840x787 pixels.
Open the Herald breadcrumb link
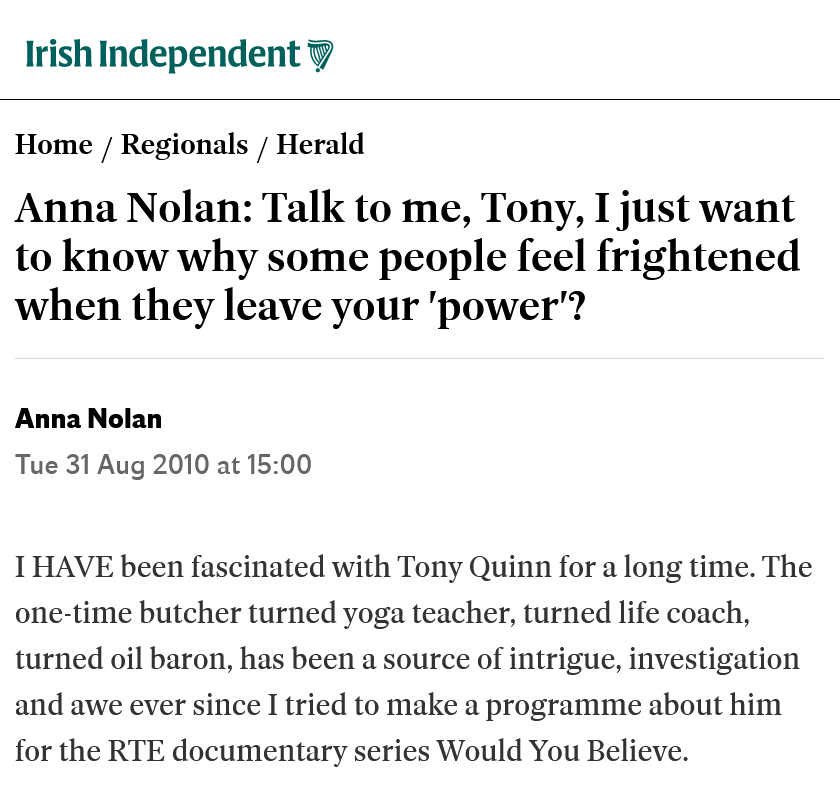coord(320,145)
